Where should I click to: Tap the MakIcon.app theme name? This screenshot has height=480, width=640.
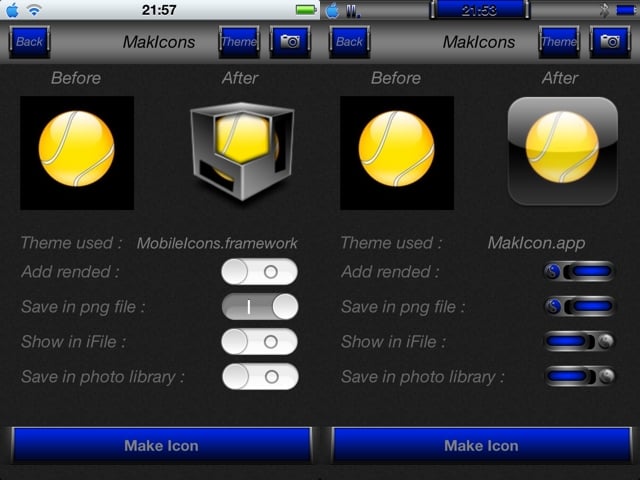[x=536, y=243]
